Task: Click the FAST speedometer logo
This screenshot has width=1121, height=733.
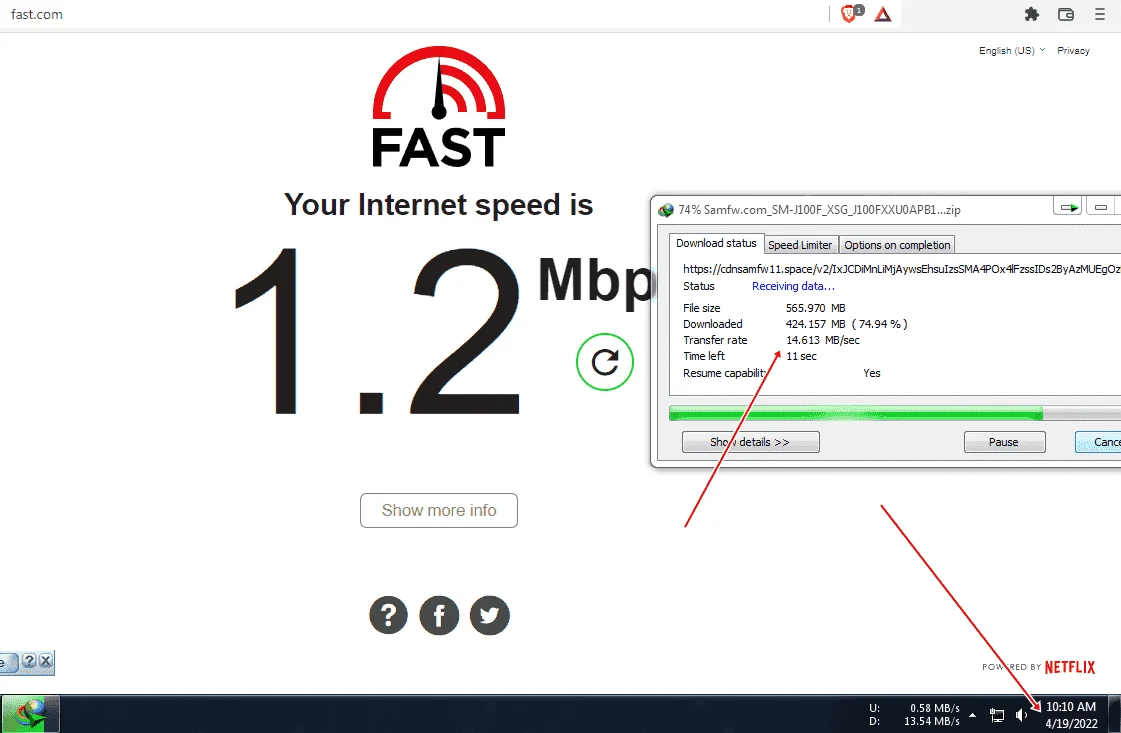Action: click(x=439, y=107)
